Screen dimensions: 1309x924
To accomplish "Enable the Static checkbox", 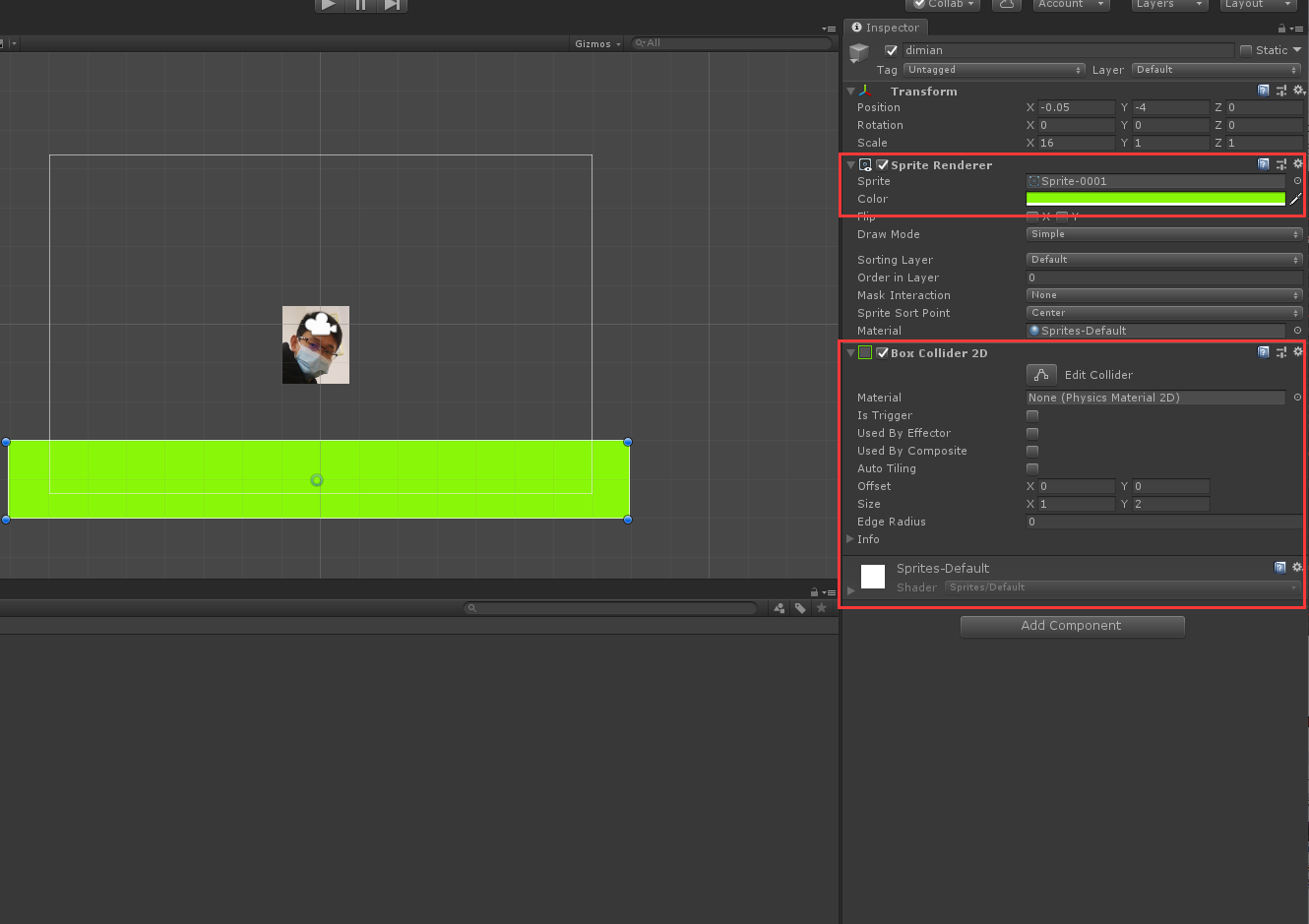I will 1246,50.
